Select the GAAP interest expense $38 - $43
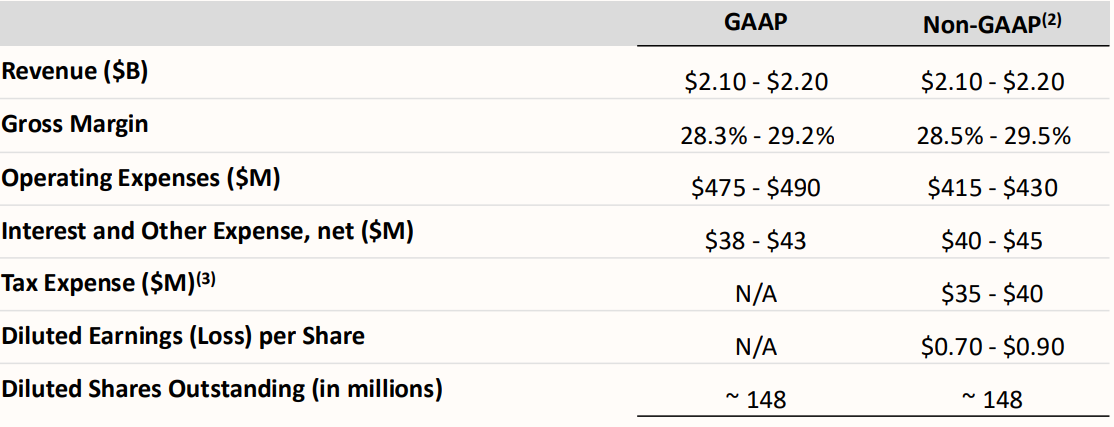This screenshot has height=427, width=1114. click(756, 241)
